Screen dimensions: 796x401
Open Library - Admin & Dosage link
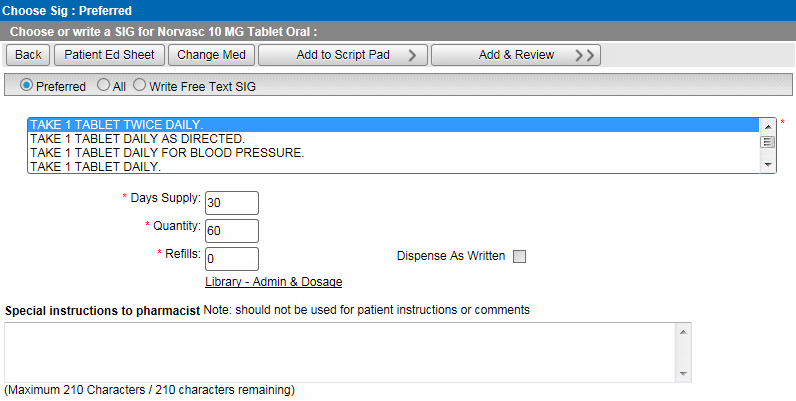point(274,282)
